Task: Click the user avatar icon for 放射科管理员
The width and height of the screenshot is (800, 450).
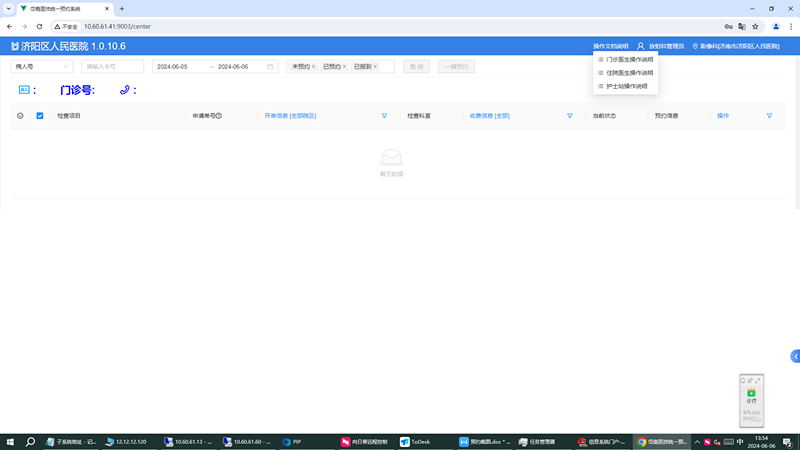Action: coord(641,46)
